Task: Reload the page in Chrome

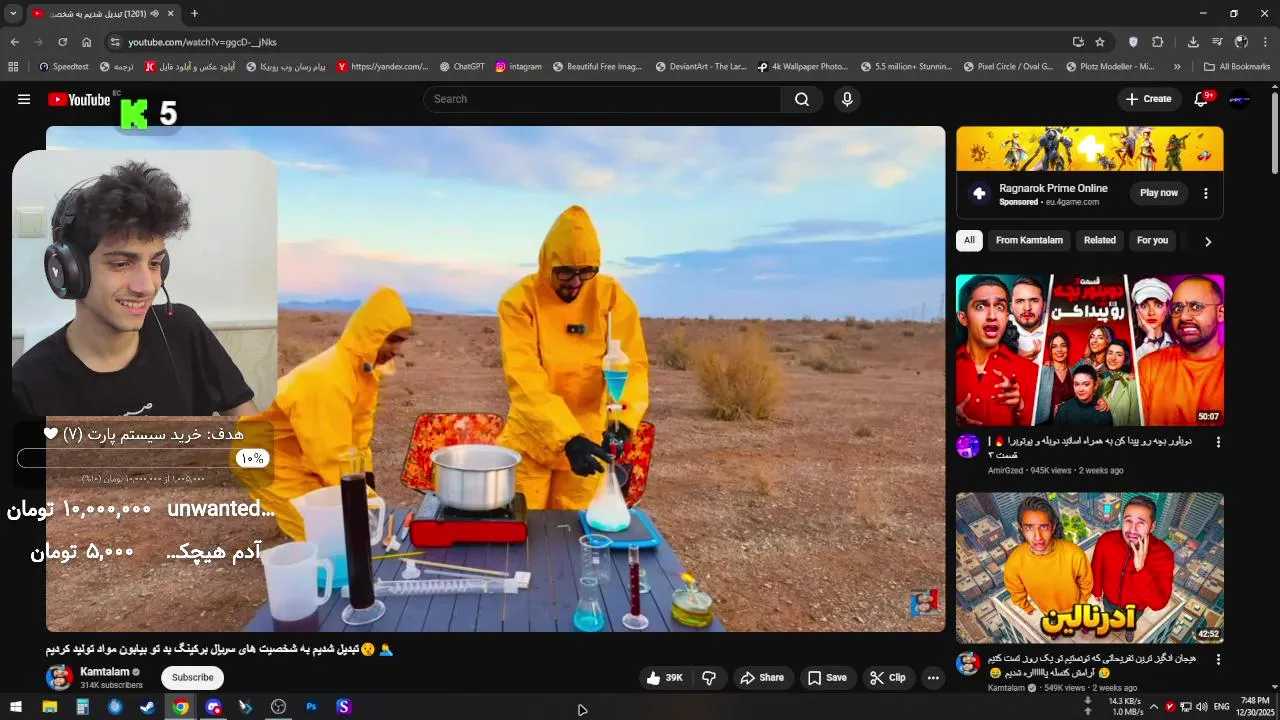Action: (62, 42)
